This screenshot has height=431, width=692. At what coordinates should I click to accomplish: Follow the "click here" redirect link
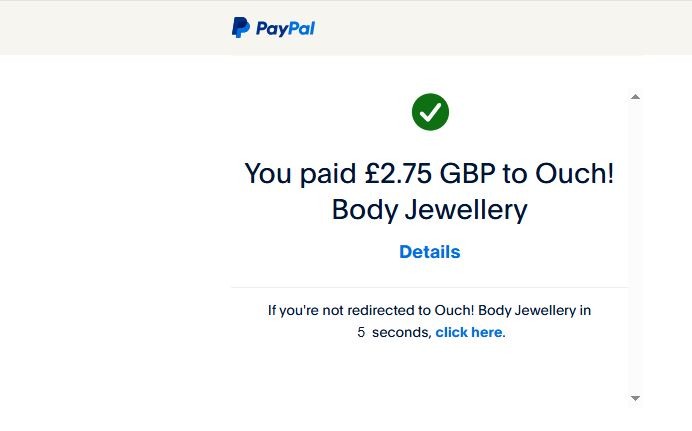click(468, 332)
